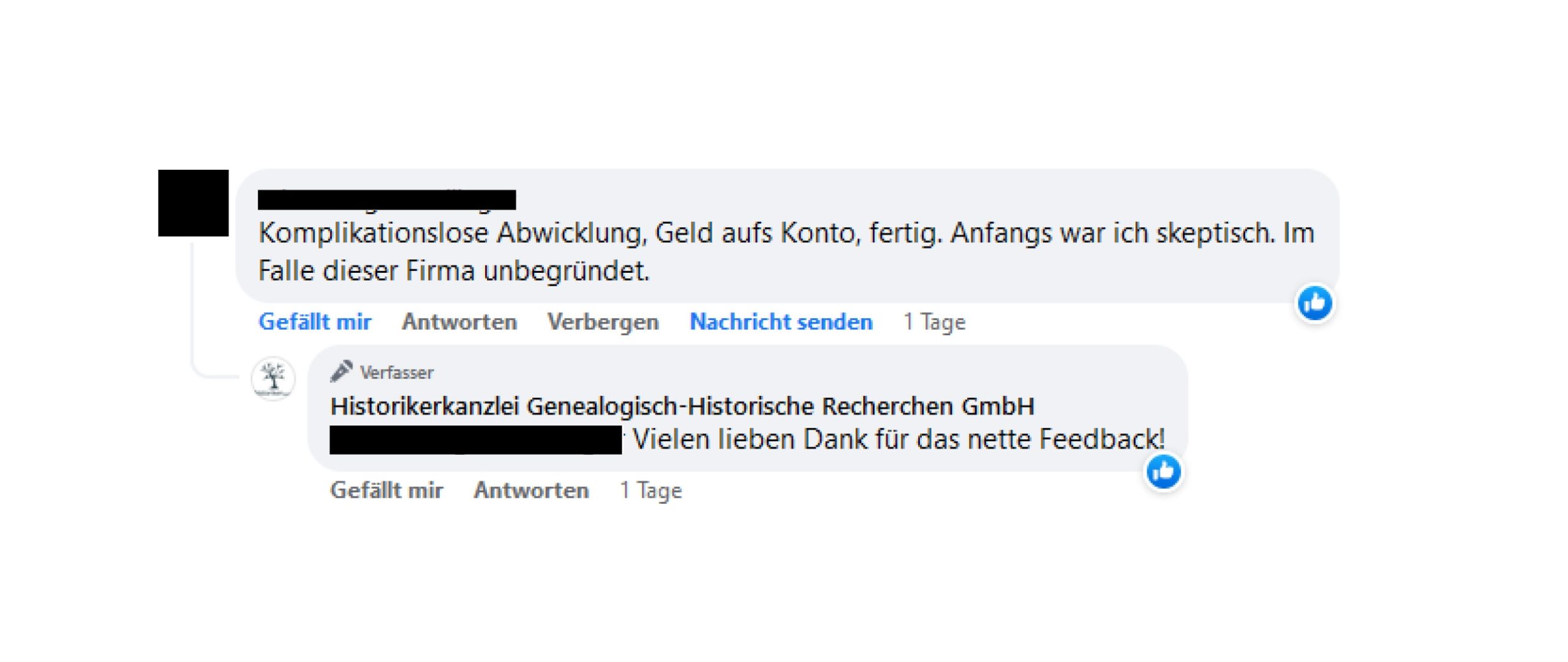Click the Verfasser author label
Image resolution: width=1568 pixels, height=662 pixels.
tap(396, 372)
